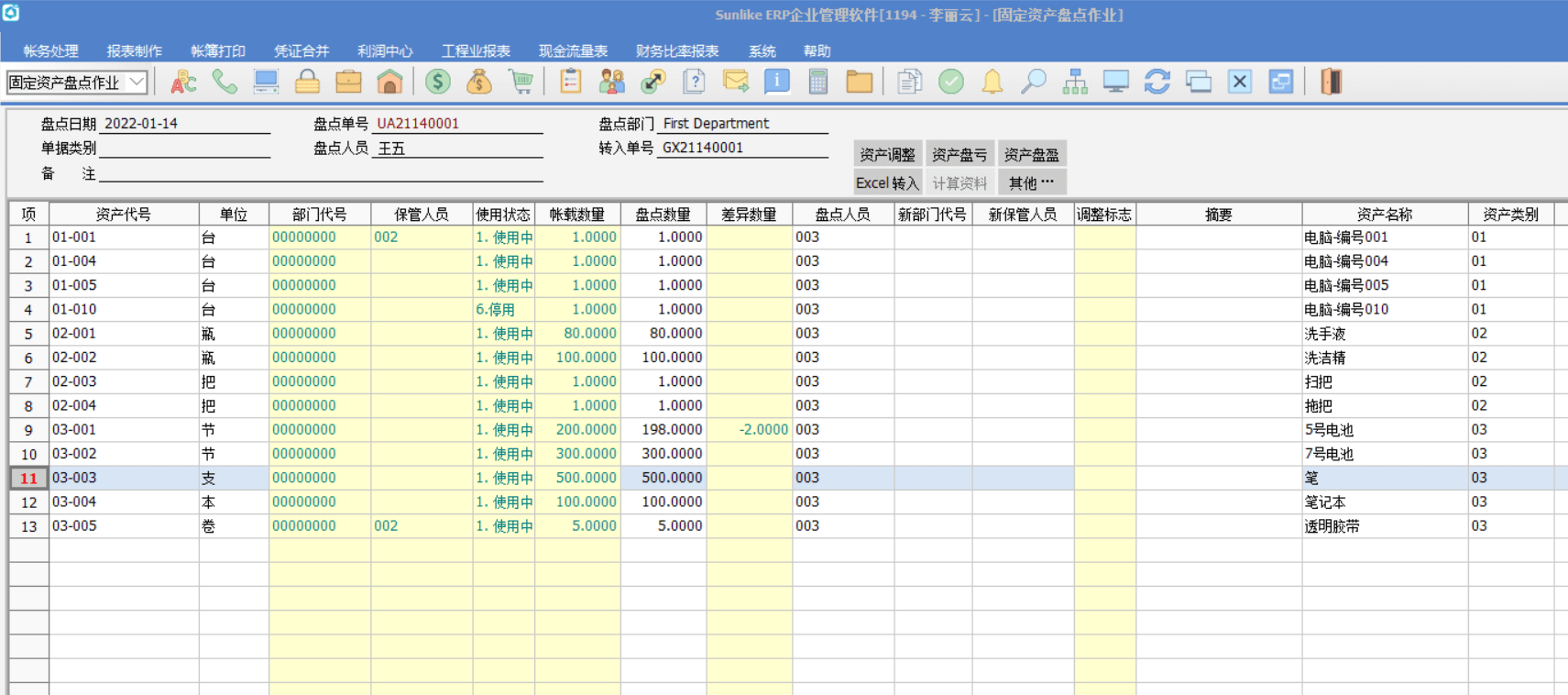1568x695 pixels.
Task: Click the document with question mark icon
Action: click(x=694, y=82)
